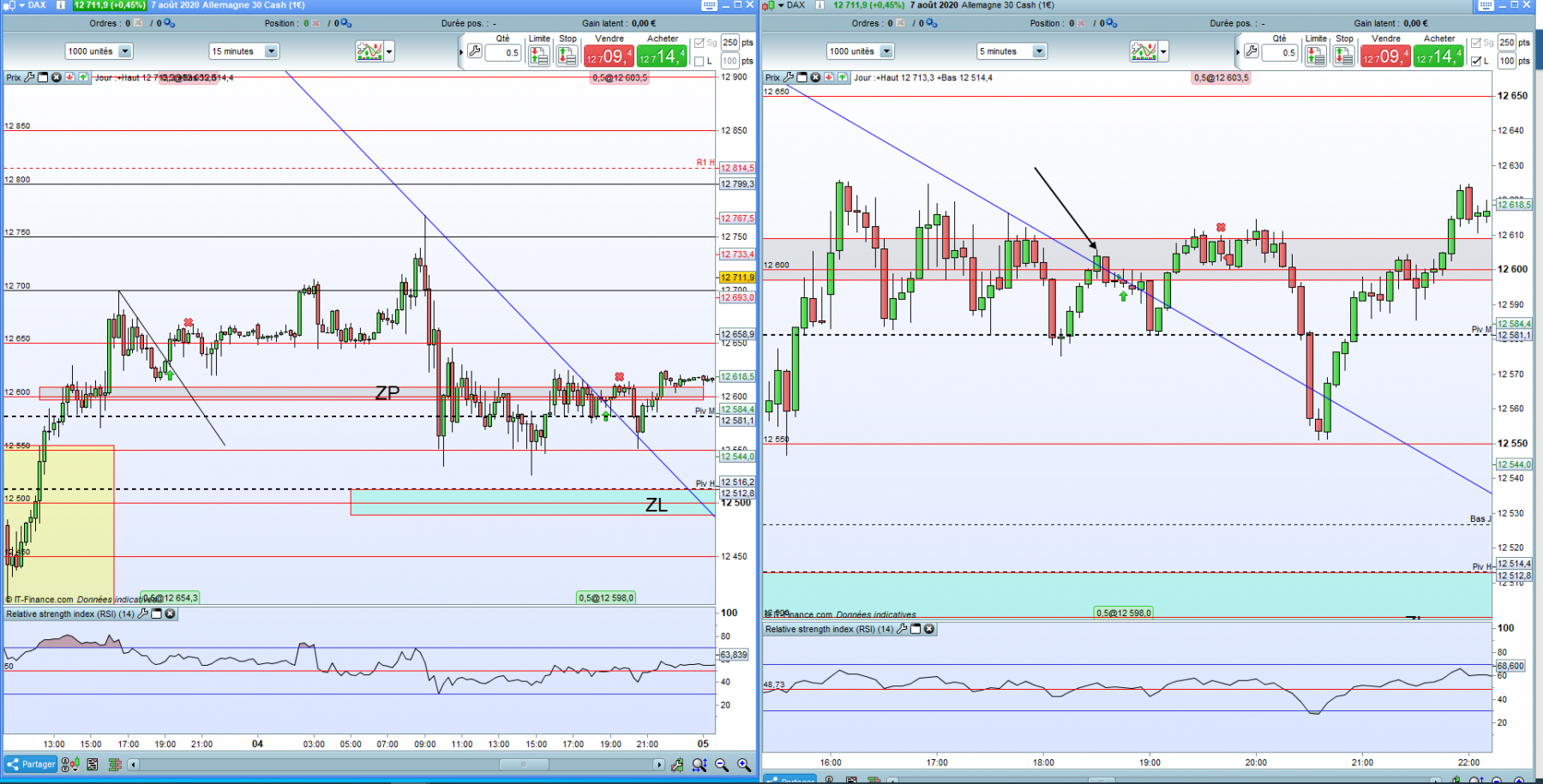Image resolution: width=1543 pixels, height=784 pixels.
Task: Click the red Vendre price button in right panel
Action: click(1384, 57)
